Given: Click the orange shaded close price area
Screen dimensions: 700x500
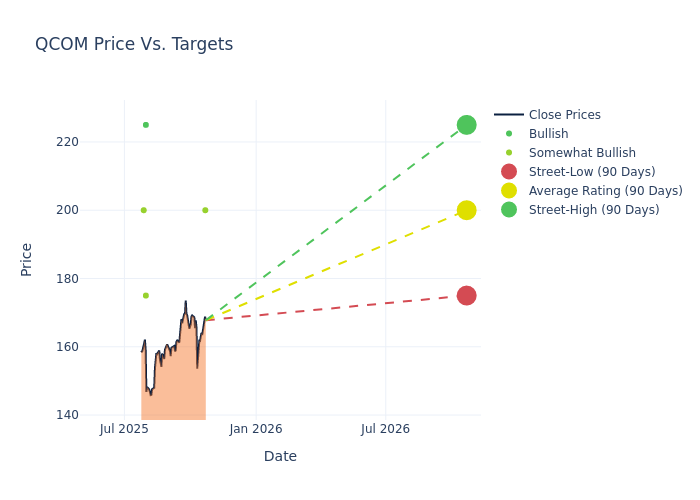Looking at the screenshot, I should click(175, 385).
